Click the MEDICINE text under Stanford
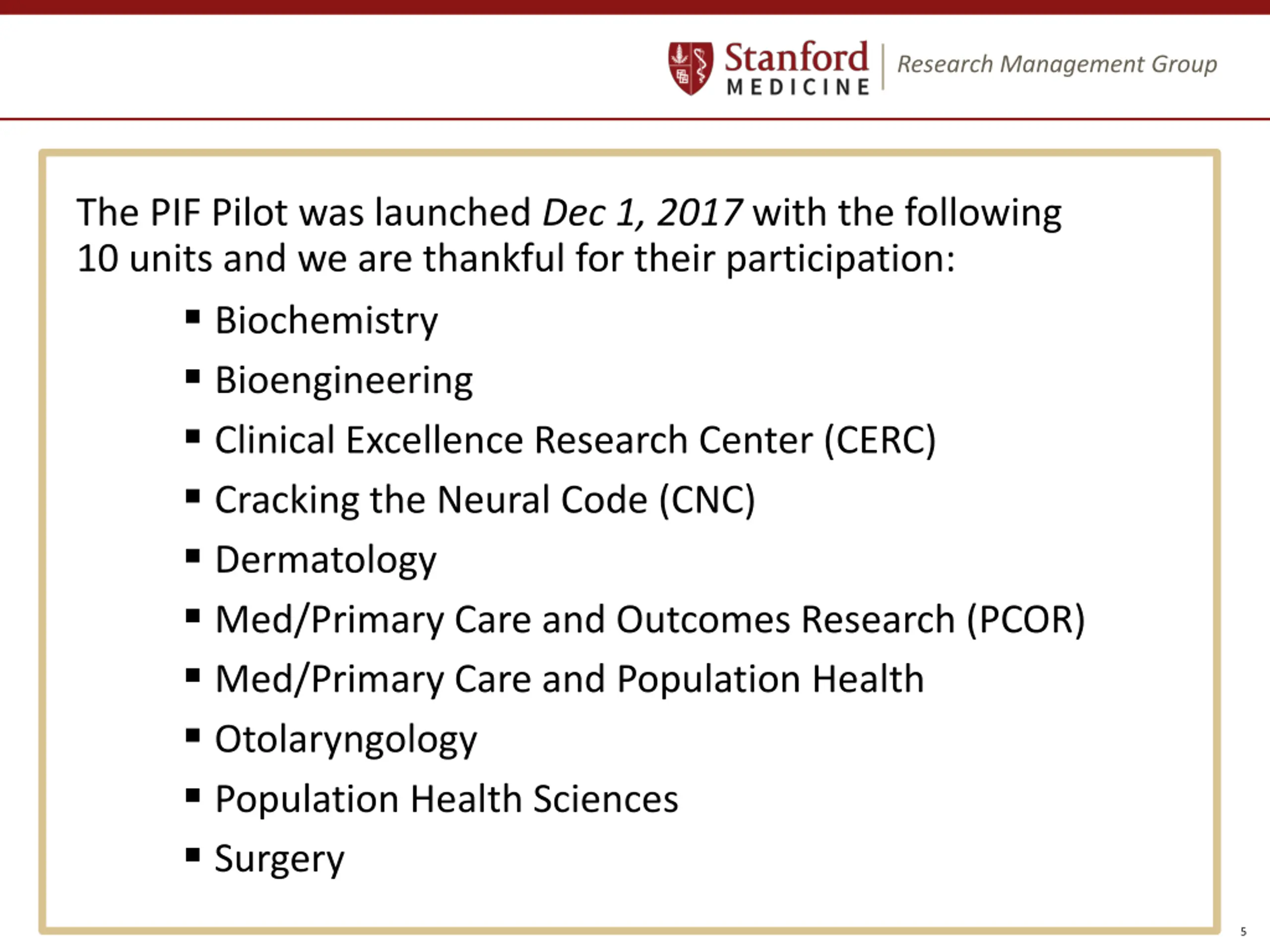Image resolution: width=1270 pixels, height=952 pixels. click(x=798, y=87)
